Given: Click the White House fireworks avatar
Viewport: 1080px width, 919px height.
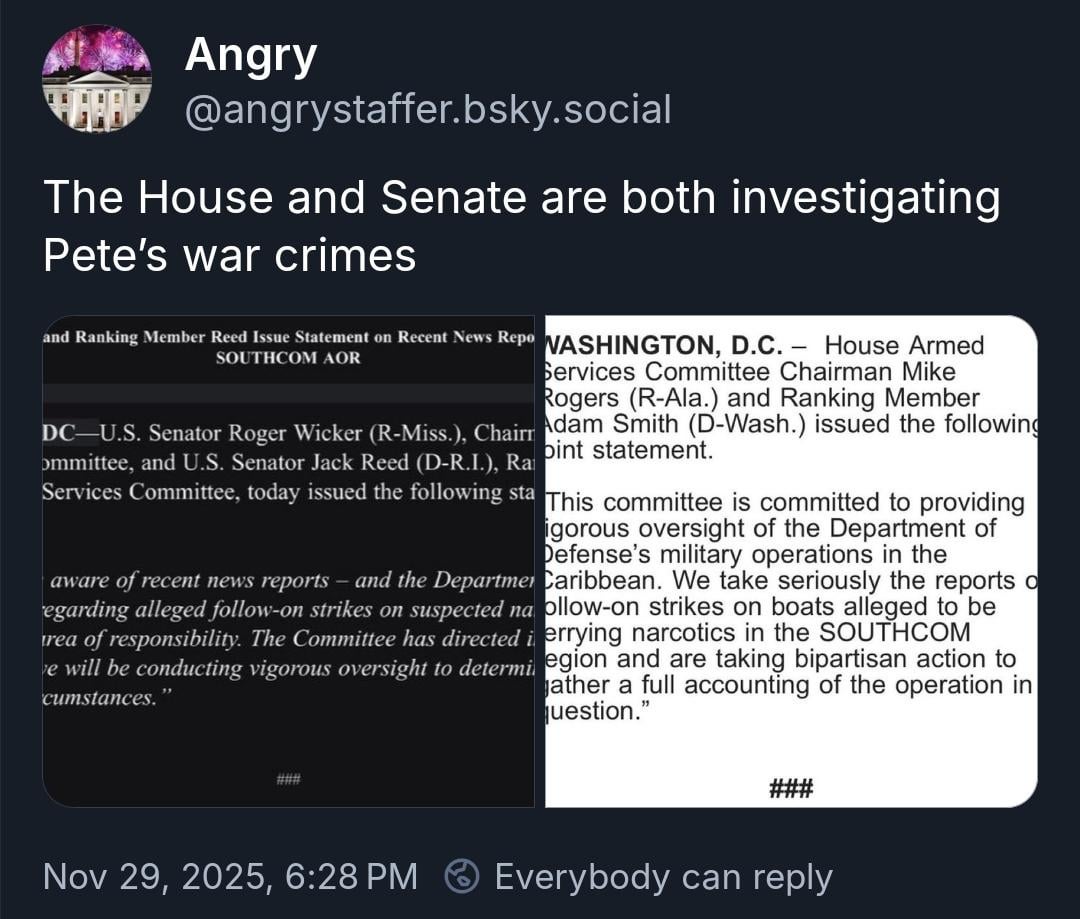Looking at the screenshot, I should tap(97, 79).
